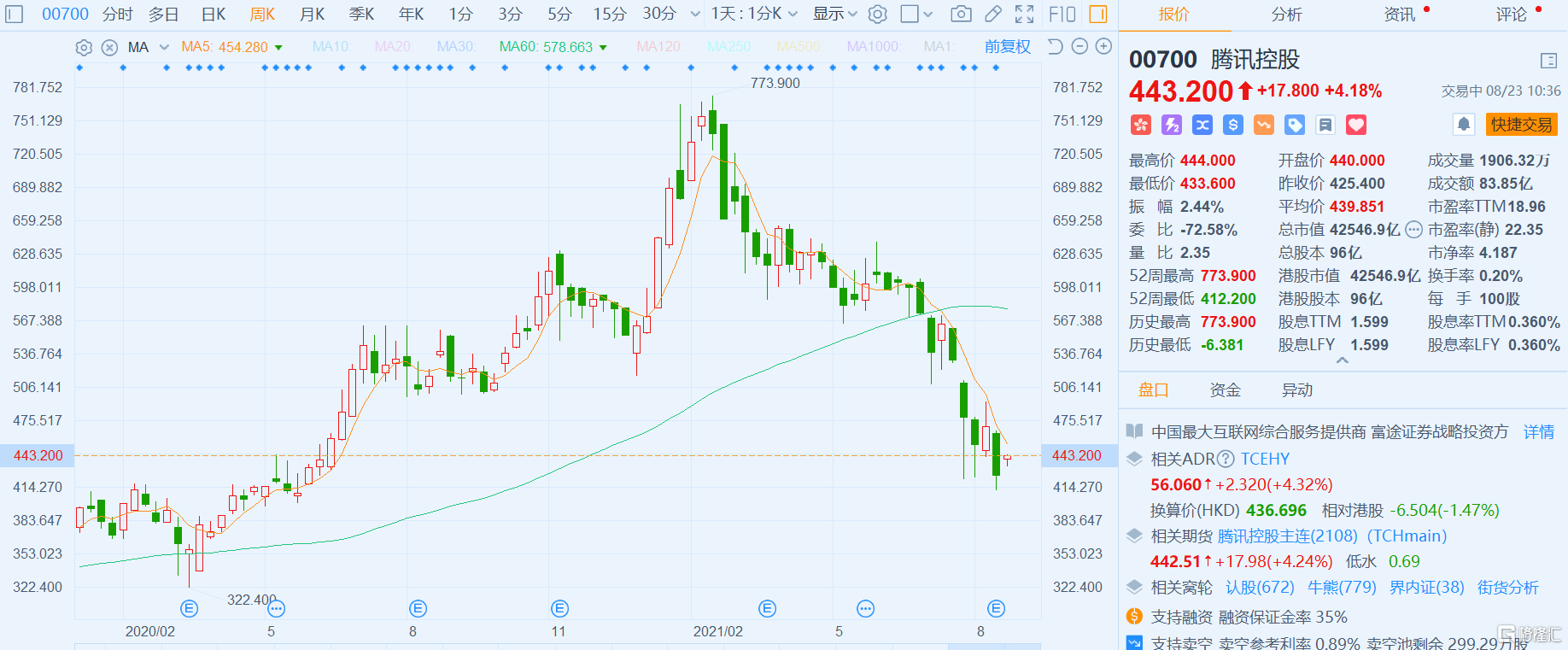Expand the 显示 display dropdown
This screenshot has width=1568, height=650.
pyautogui.click(x=834, y=14)
